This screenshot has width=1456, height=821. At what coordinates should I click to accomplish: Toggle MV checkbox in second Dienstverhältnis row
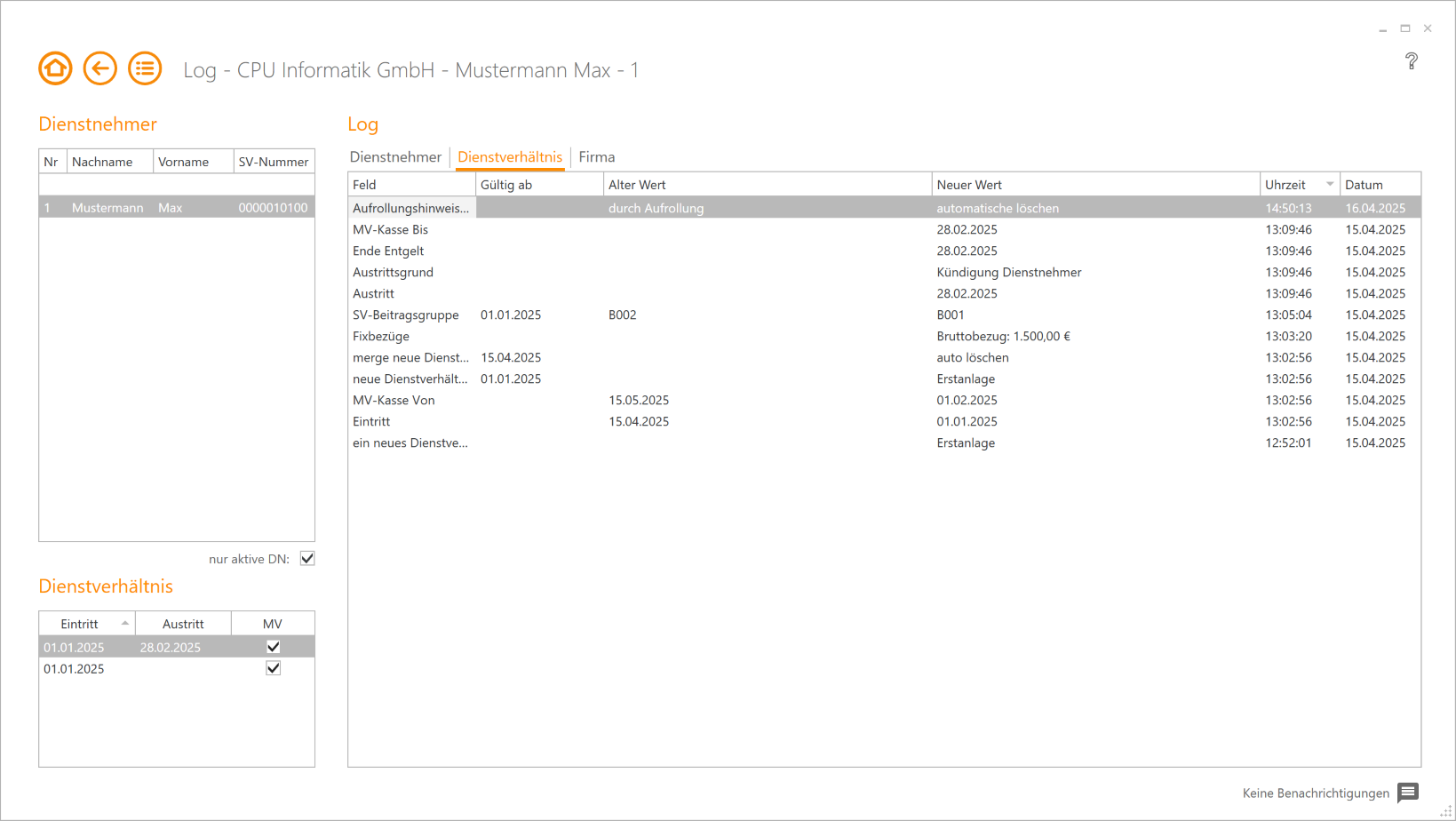pos(273,668)
